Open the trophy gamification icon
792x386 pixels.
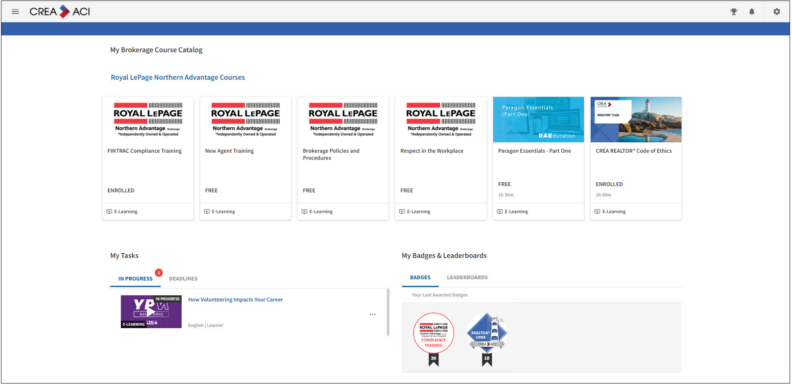733,12
